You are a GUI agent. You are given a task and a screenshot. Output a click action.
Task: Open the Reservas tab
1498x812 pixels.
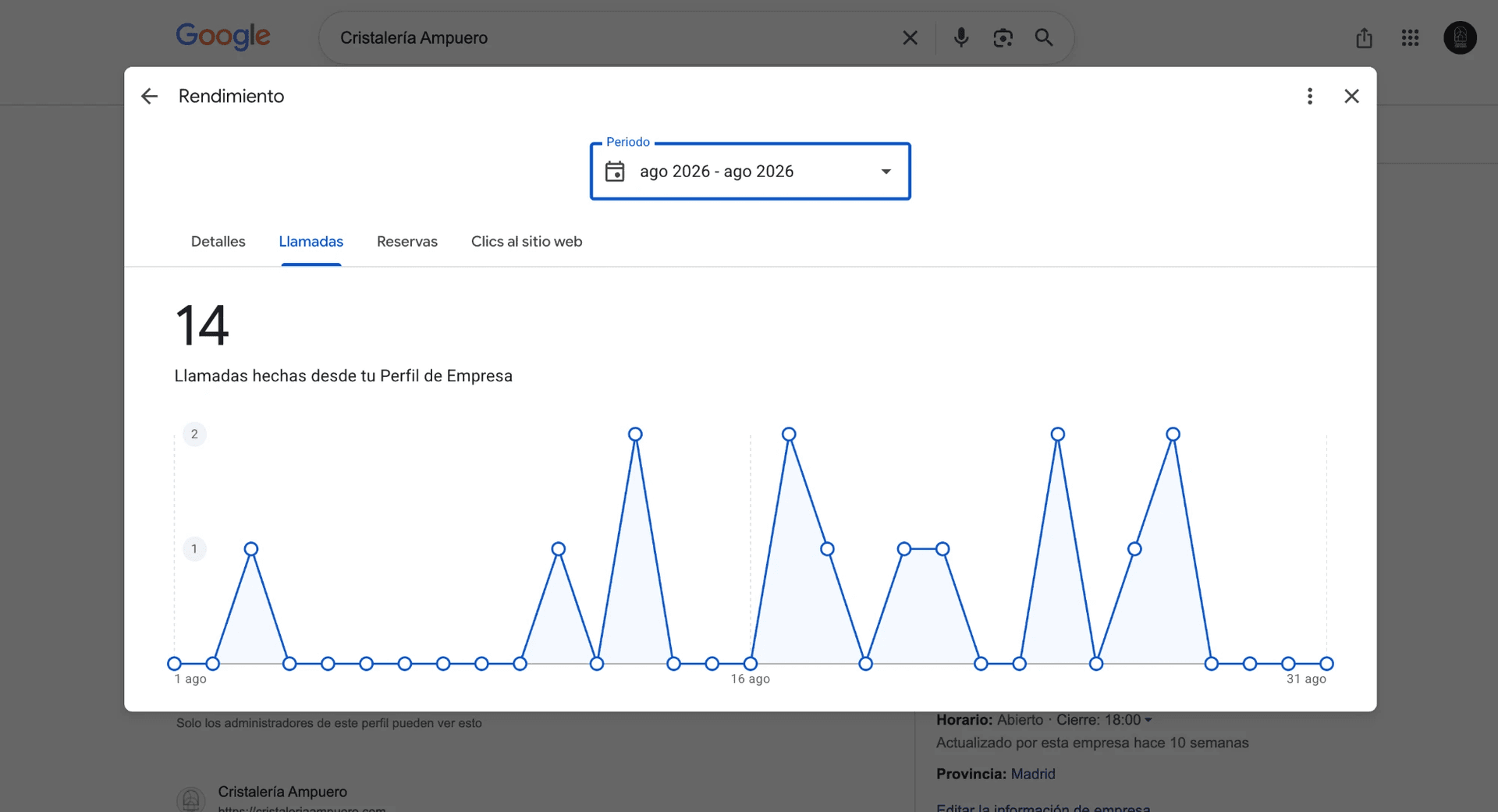coord(407,242)
